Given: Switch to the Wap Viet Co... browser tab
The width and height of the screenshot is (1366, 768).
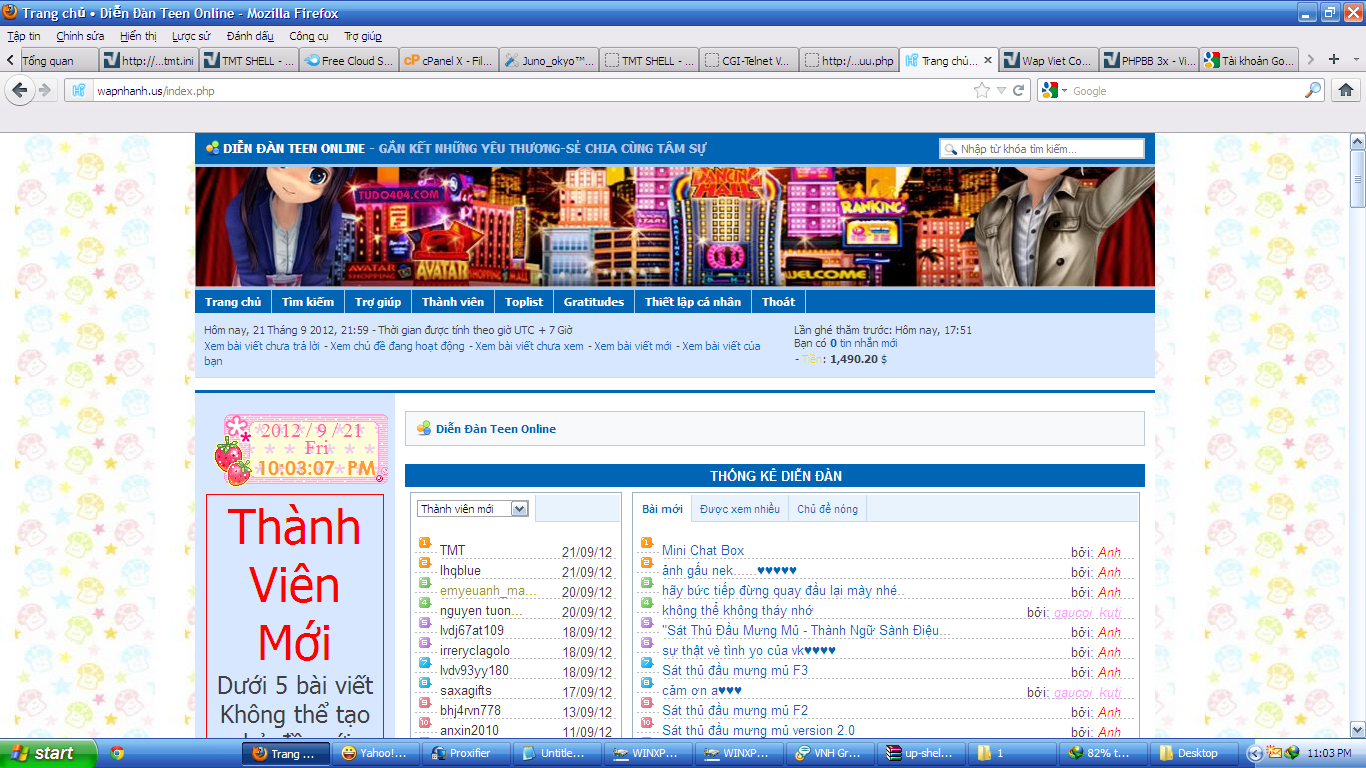Looking at the screenshot, I should click(1049, 60).
